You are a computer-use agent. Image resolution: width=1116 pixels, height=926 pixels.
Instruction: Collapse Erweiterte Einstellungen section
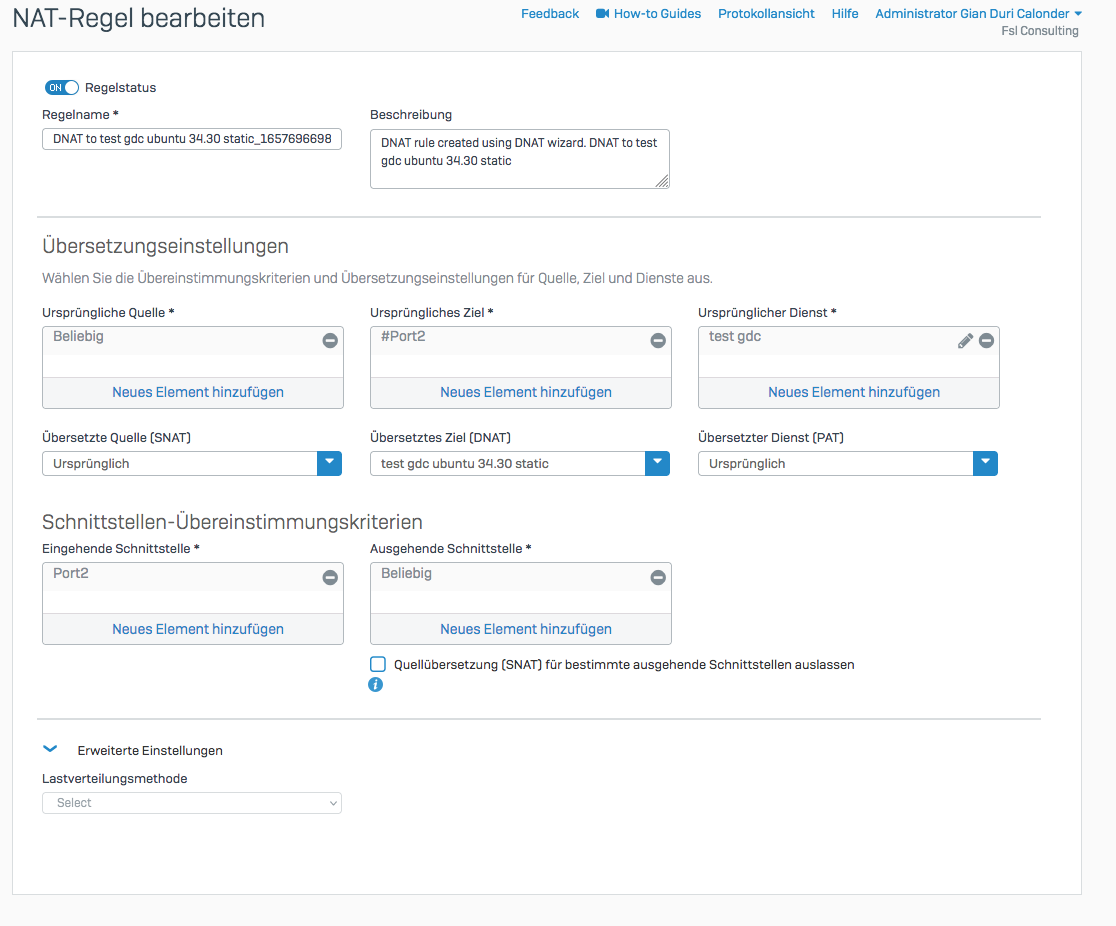[51, 749]
